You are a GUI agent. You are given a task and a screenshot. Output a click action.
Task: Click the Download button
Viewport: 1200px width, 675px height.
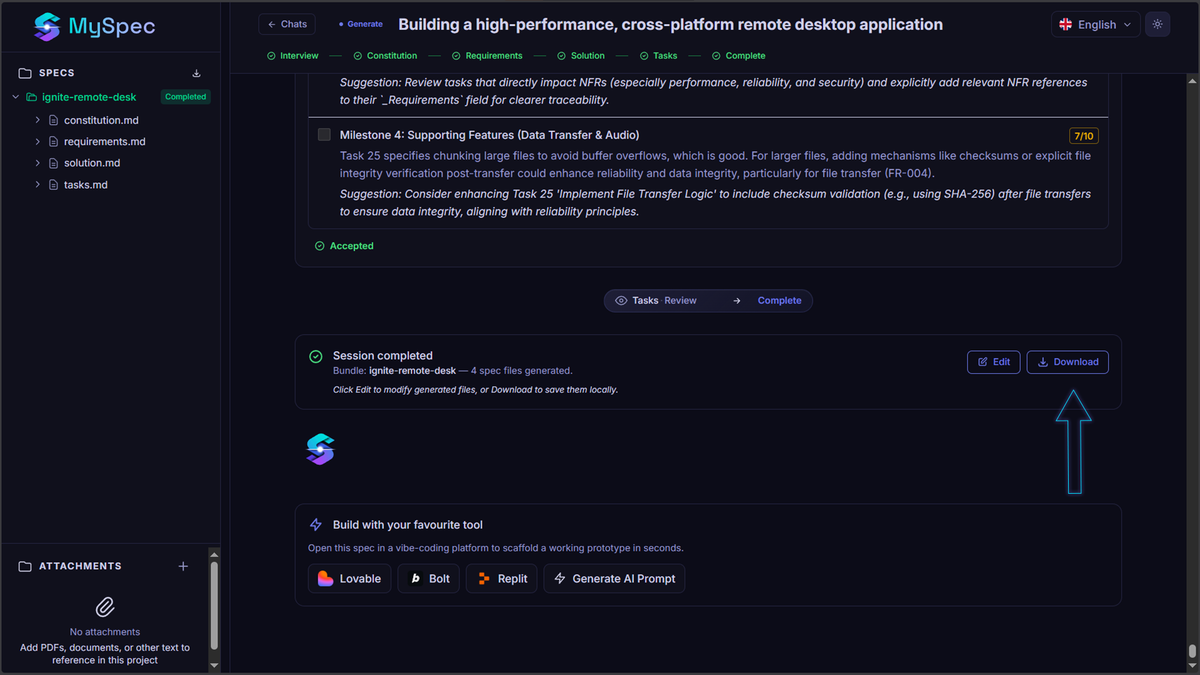pyautogui.click(x=1067, y=362)
